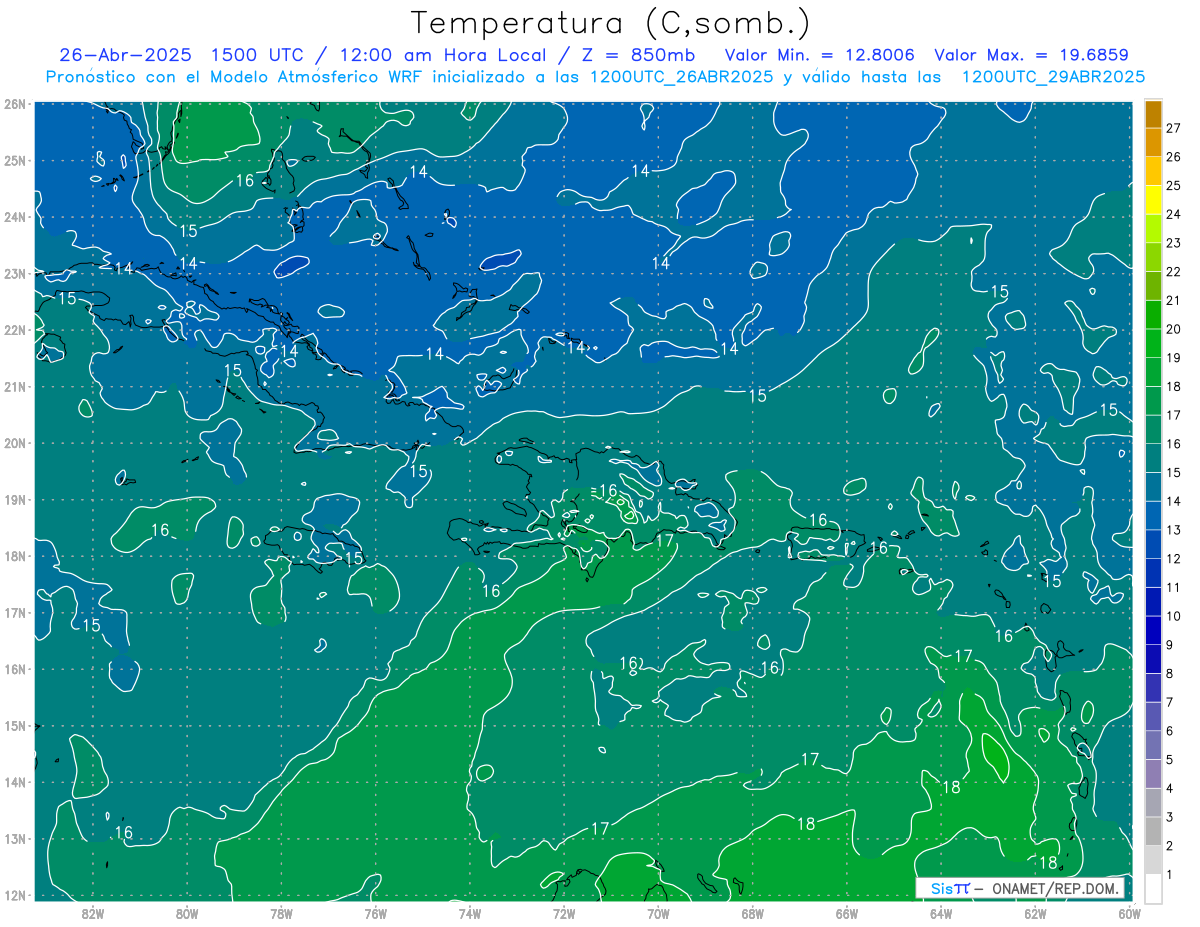
Task: Click the "15N" latitude axis label
Action: 14,725
